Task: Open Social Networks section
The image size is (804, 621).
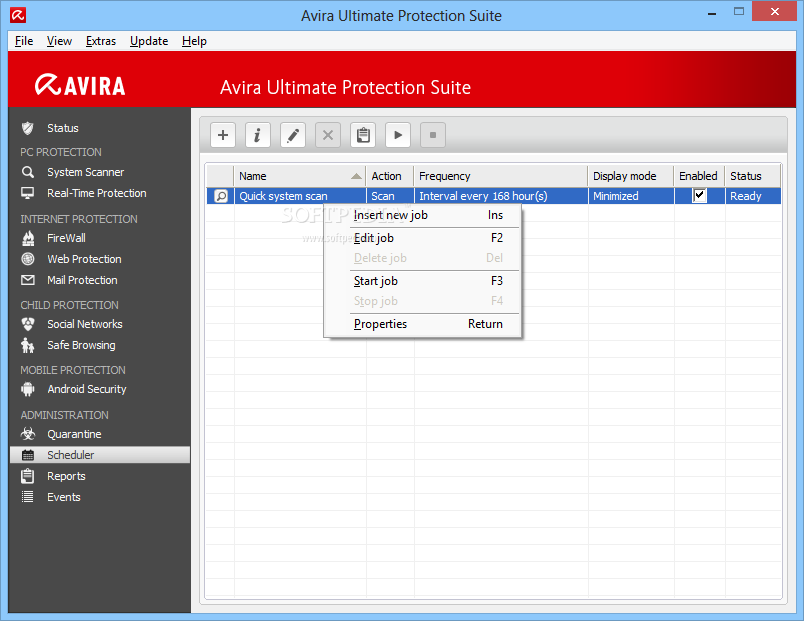Action: (85, 324)
